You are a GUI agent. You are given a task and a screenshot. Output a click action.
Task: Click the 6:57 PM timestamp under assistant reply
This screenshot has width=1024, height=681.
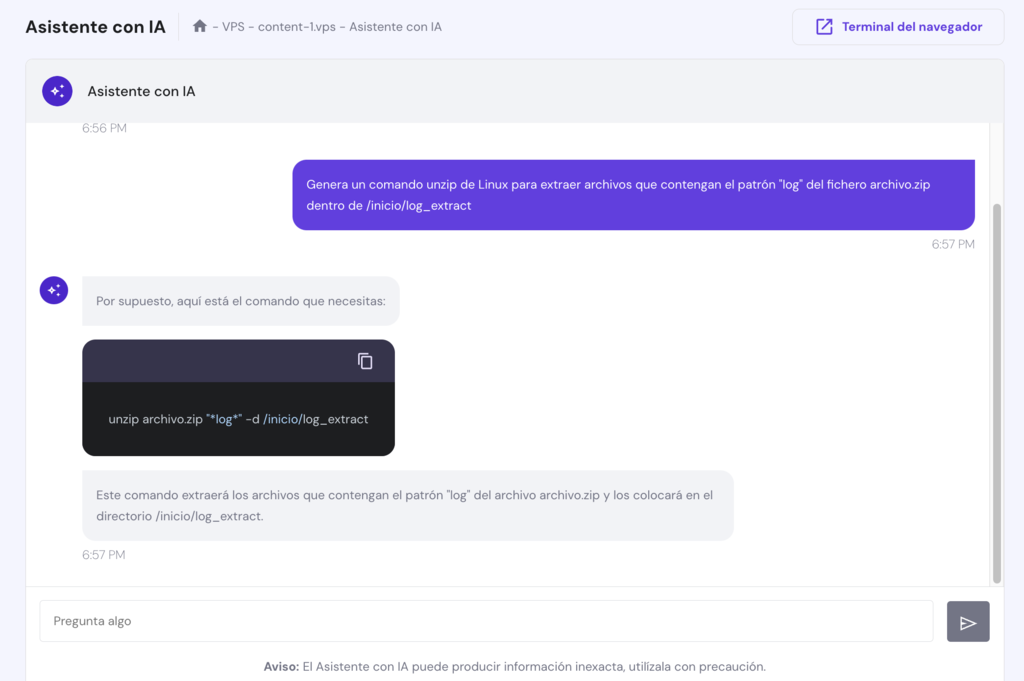click(x=104, y=555)
